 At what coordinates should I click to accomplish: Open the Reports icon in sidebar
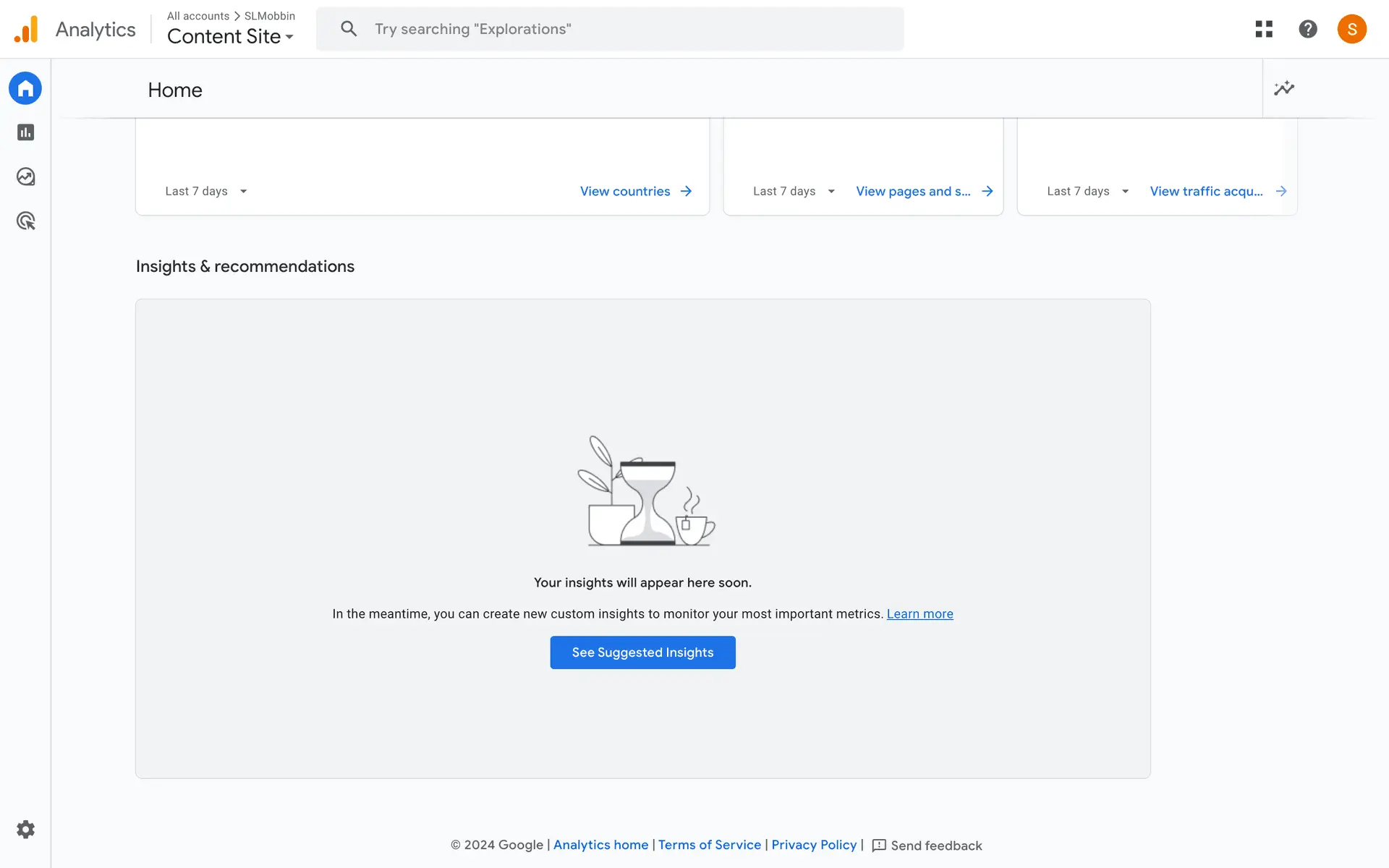pos(25,132)
